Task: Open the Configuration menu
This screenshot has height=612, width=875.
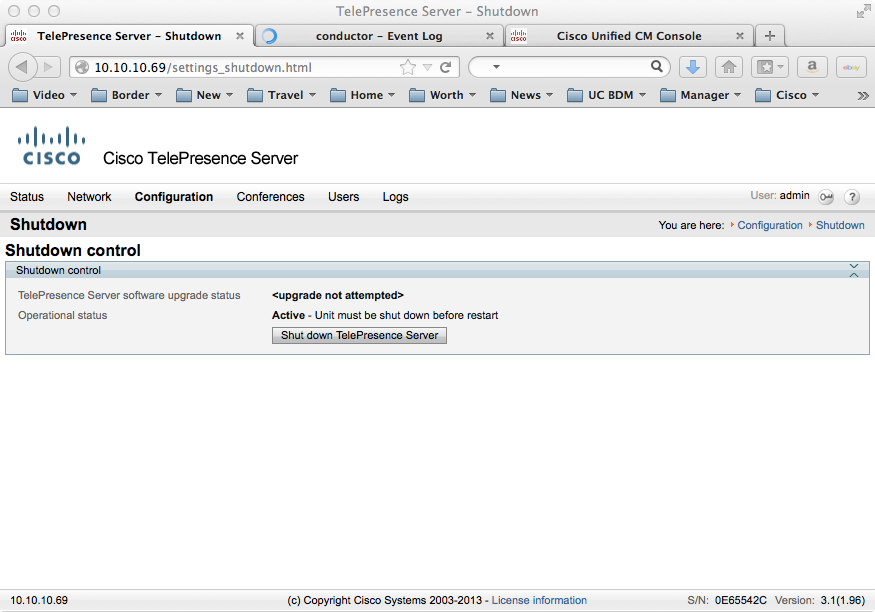Action: coord(174,197)
